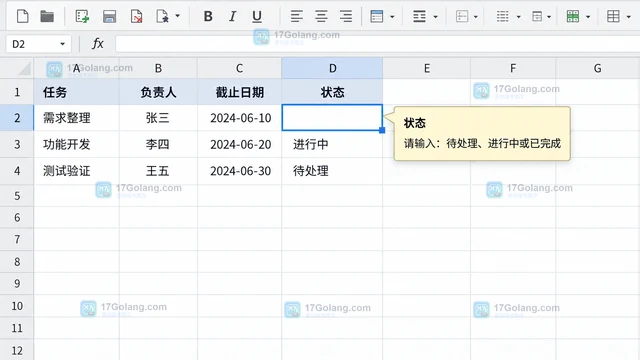Click the header cell 负责人
This screenshot has width=640, height=360.
pyautogui.click(x=158, y=92)
